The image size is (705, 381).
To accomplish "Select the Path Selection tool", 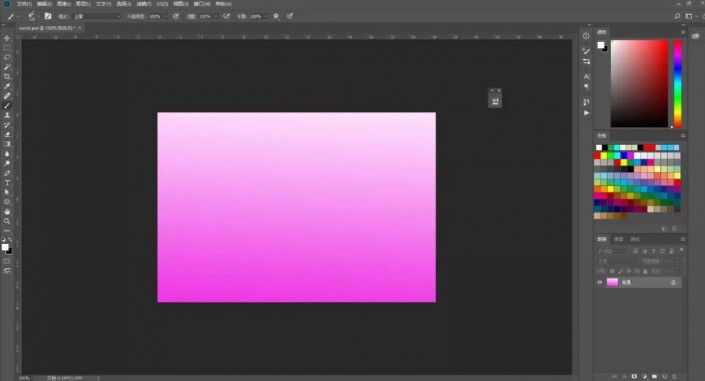I will pos(7,192).
